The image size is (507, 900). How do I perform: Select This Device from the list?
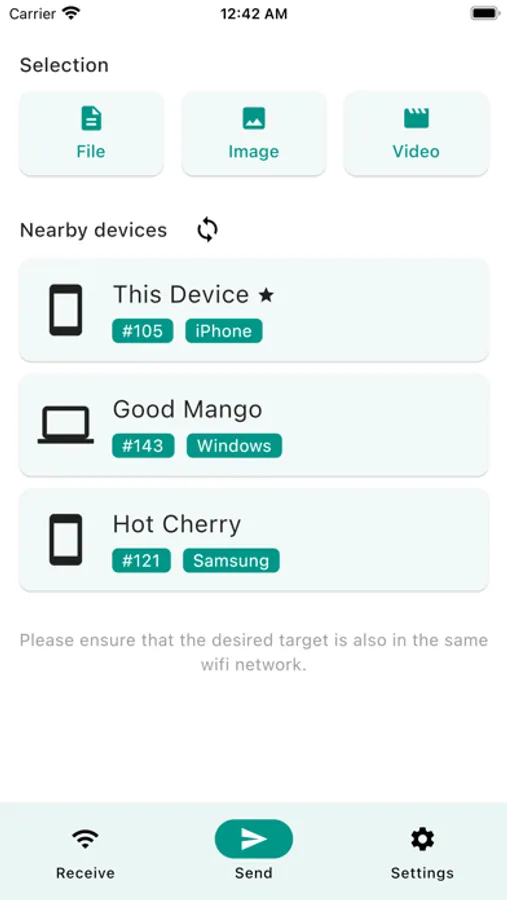point(254,310)
